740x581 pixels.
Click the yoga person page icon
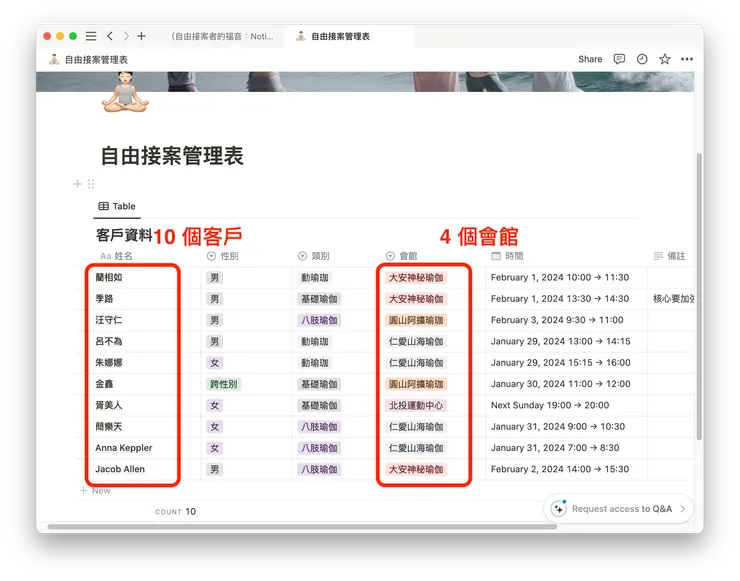click(x=125, y=93)
